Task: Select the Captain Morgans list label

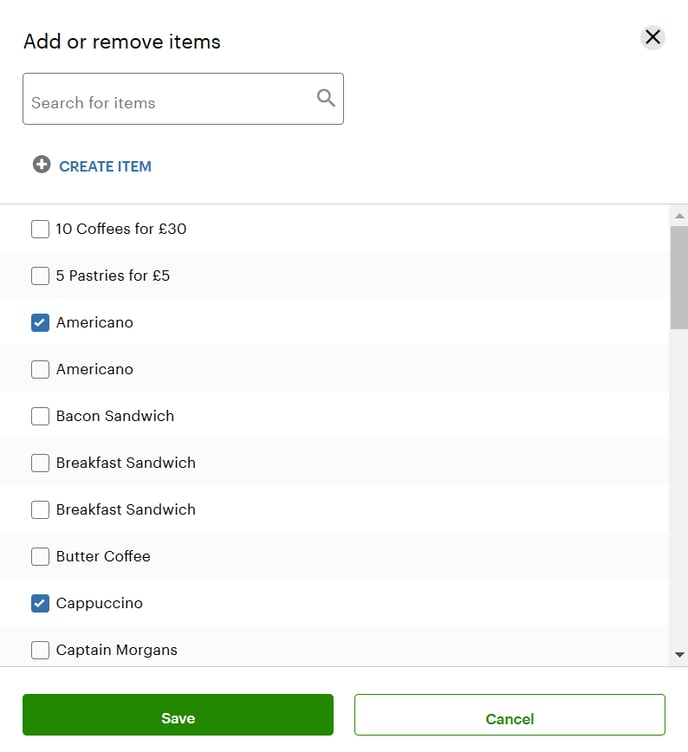Action: pyautogui.click(x=116, y=650)
